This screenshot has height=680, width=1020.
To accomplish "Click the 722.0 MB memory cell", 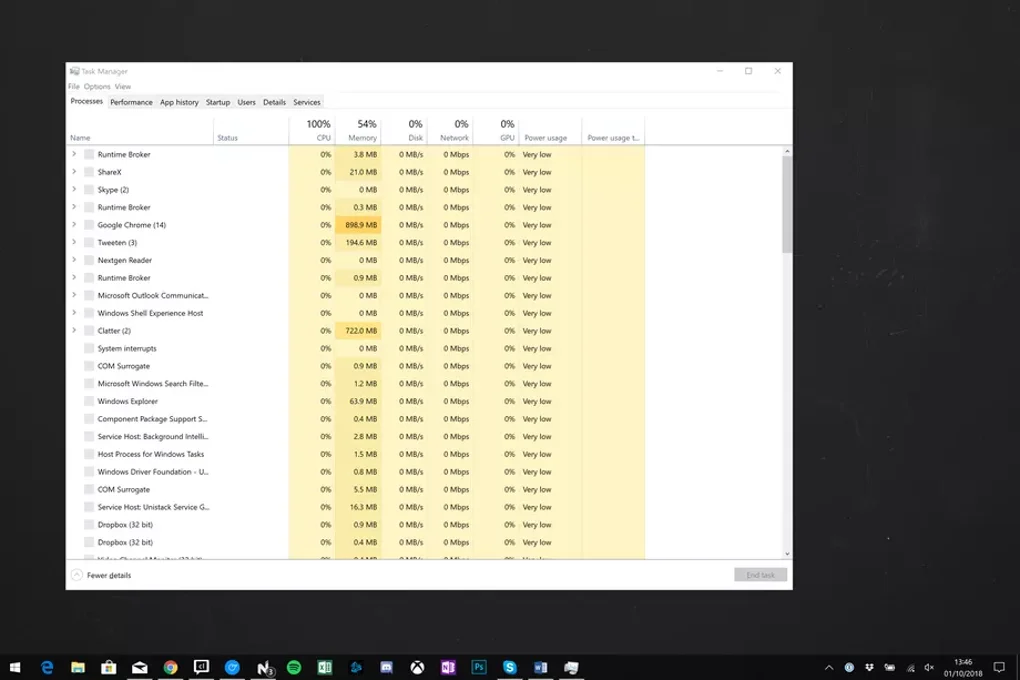I will [358, 331].
